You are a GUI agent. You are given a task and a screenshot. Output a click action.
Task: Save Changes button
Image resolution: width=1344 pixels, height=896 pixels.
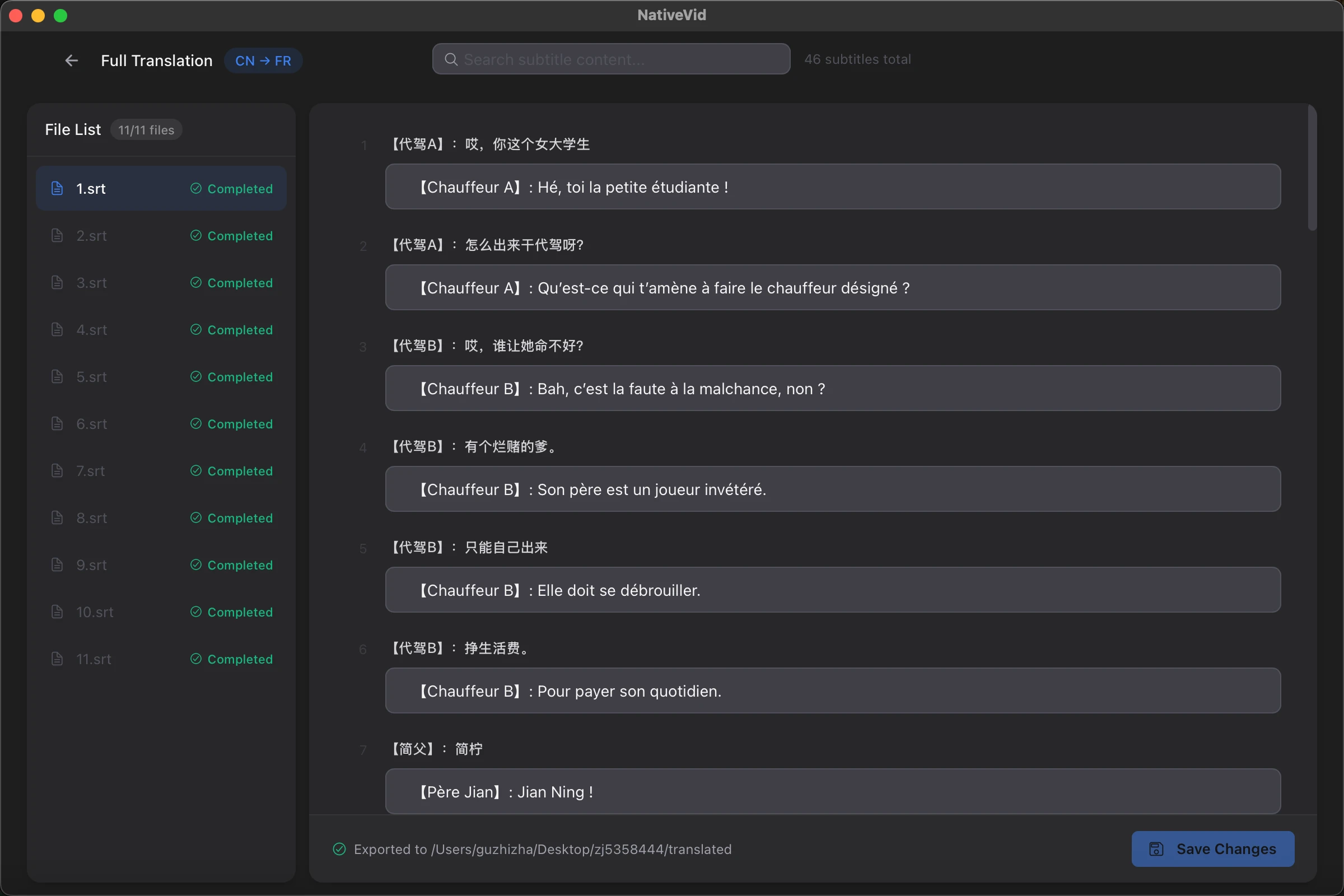coord(1213,849)
